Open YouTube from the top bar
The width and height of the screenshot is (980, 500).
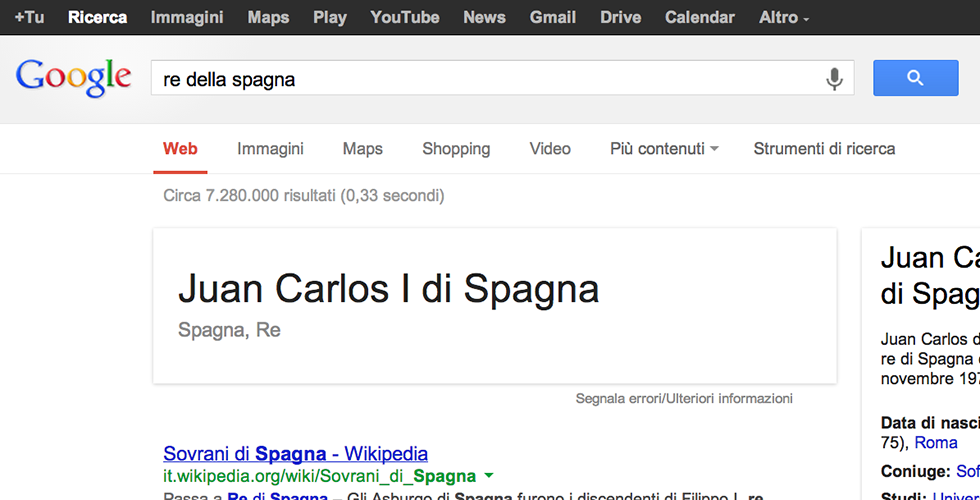pos(404,17)
